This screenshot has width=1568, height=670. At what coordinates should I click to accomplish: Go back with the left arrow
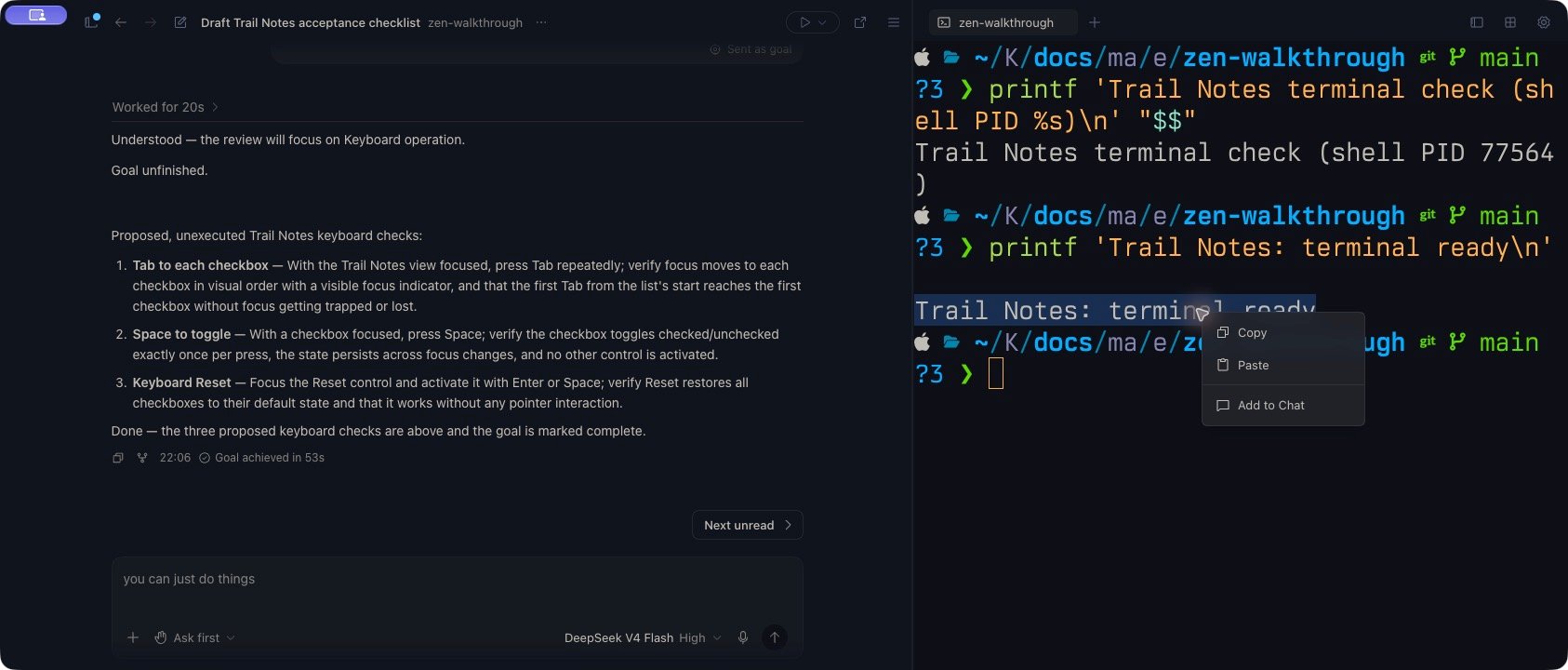point(121,22)
